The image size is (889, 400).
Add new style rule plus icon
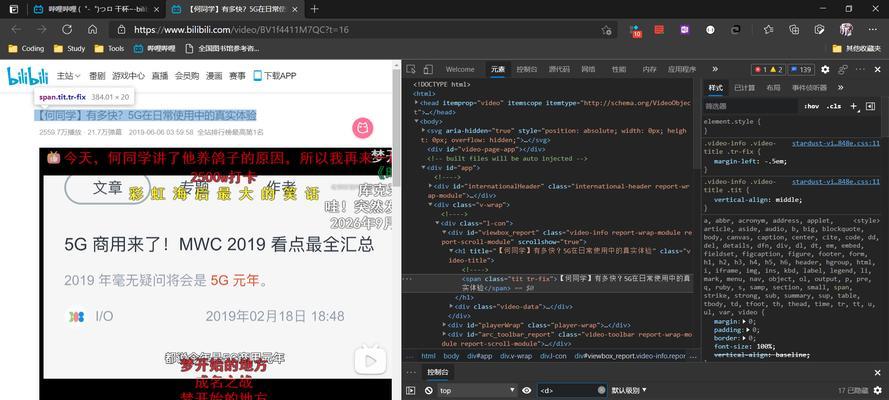coord(854,106)
